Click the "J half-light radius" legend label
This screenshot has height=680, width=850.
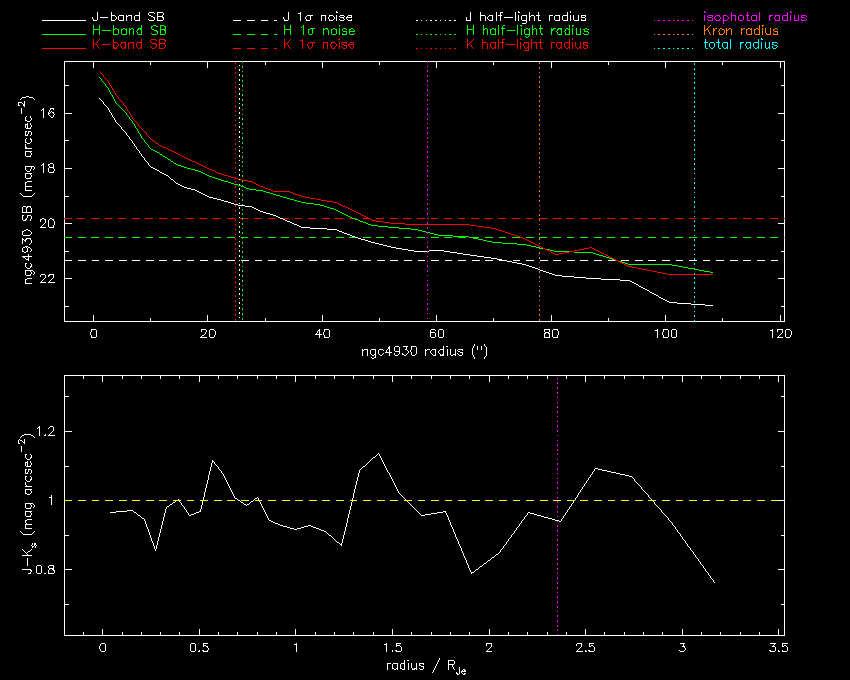526,17
